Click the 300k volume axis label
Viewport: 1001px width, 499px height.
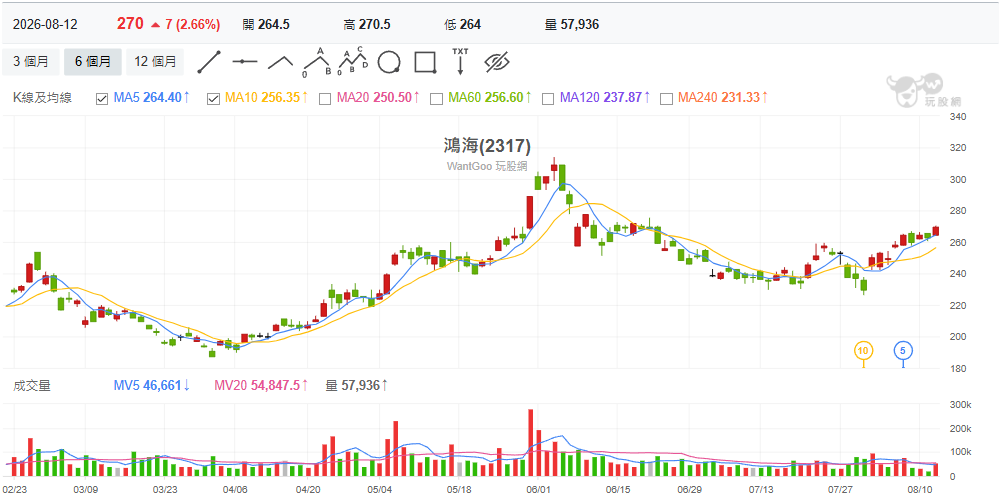(961, 405)
